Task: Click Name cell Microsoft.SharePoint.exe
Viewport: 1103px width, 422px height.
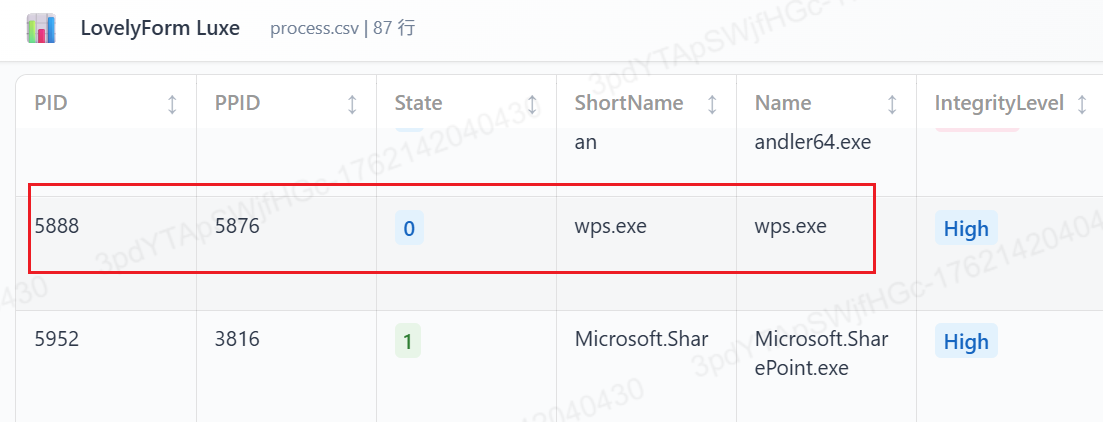Action: (x=821, y=353)
